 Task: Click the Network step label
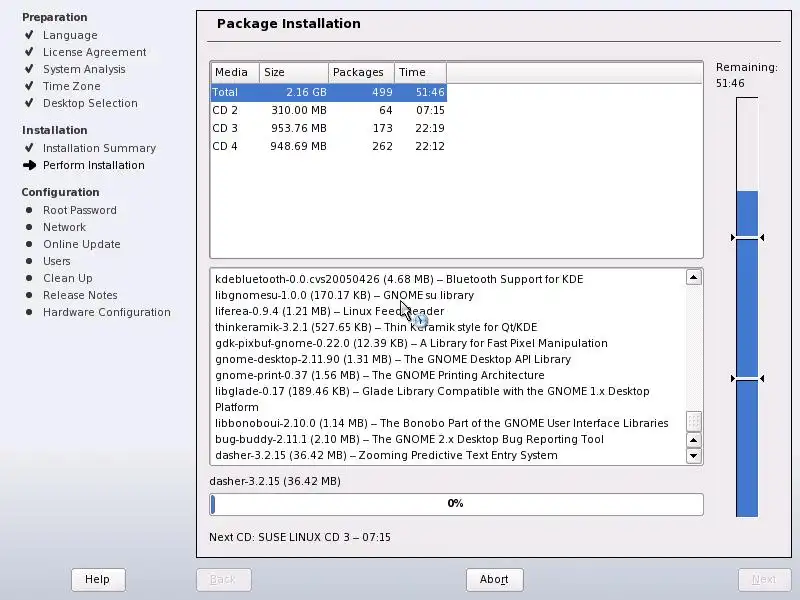coord(64,227)
